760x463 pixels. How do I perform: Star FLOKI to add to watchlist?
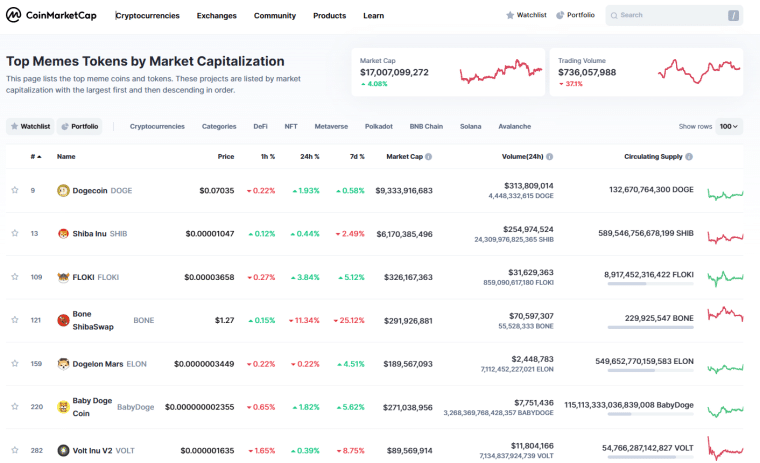(15, 277)
